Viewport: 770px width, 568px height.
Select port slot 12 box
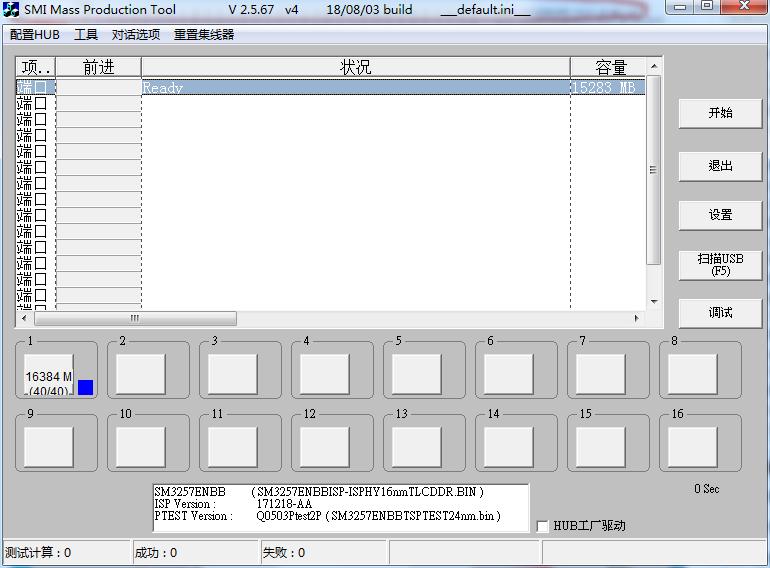(325, 447)
